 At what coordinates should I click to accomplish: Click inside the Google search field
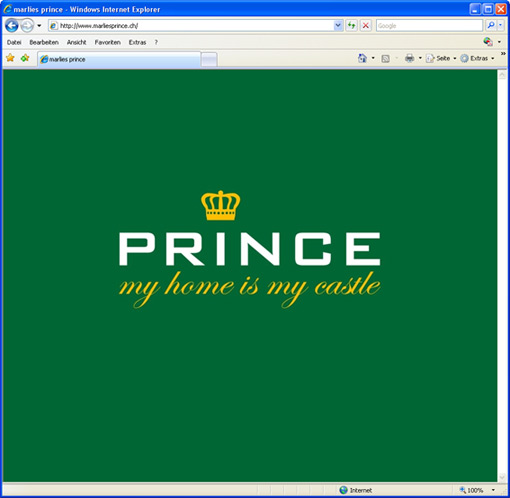(429, 26)
